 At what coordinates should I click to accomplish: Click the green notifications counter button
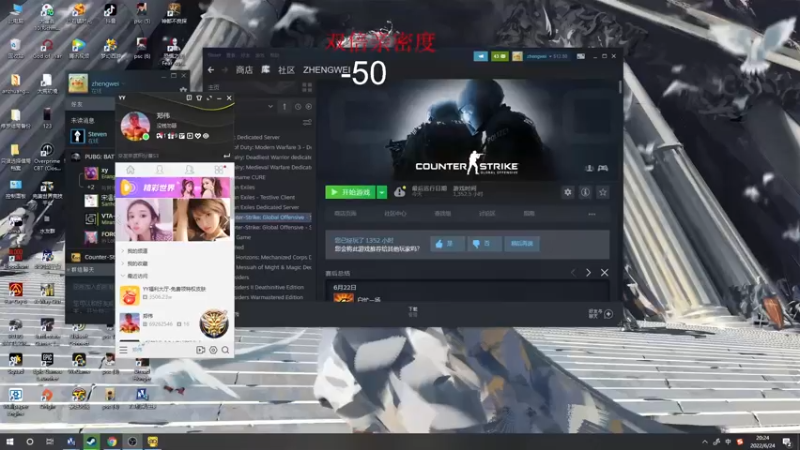(x=499, y=56)
